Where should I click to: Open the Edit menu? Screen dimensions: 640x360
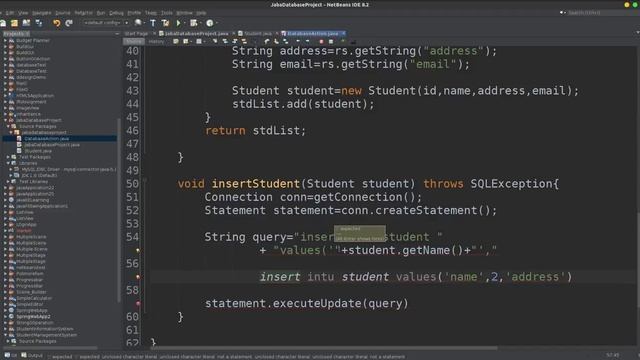10,13
